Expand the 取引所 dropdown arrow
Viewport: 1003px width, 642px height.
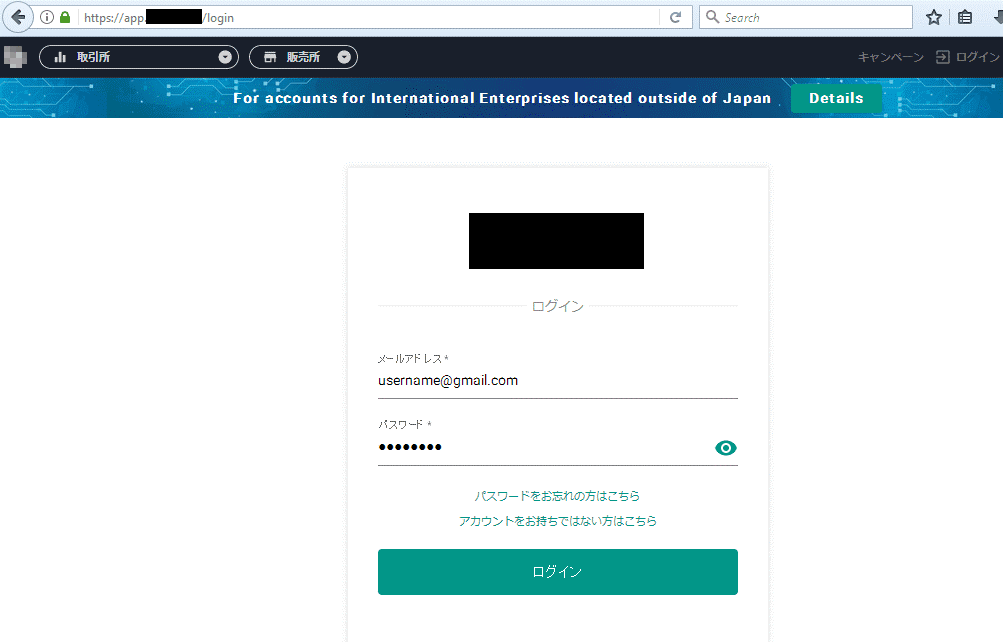tap(225, 57)
